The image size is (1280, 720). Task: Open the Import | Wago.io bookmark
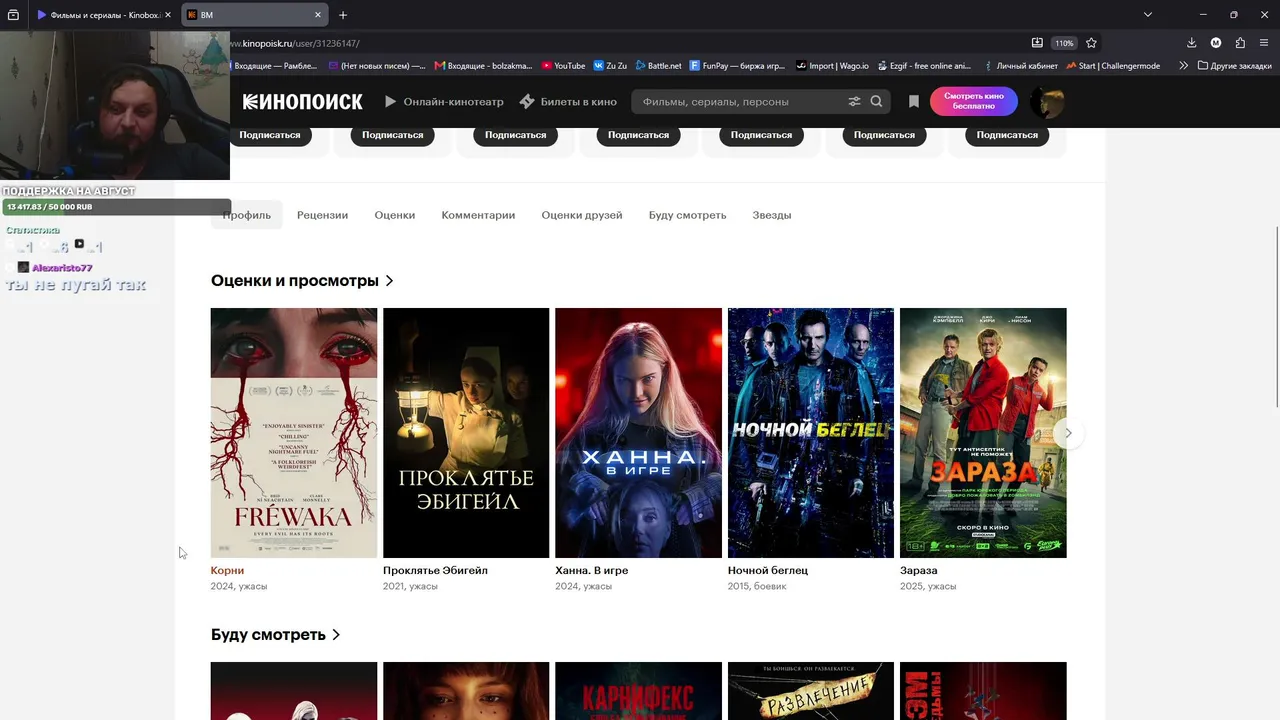(832, 66)
